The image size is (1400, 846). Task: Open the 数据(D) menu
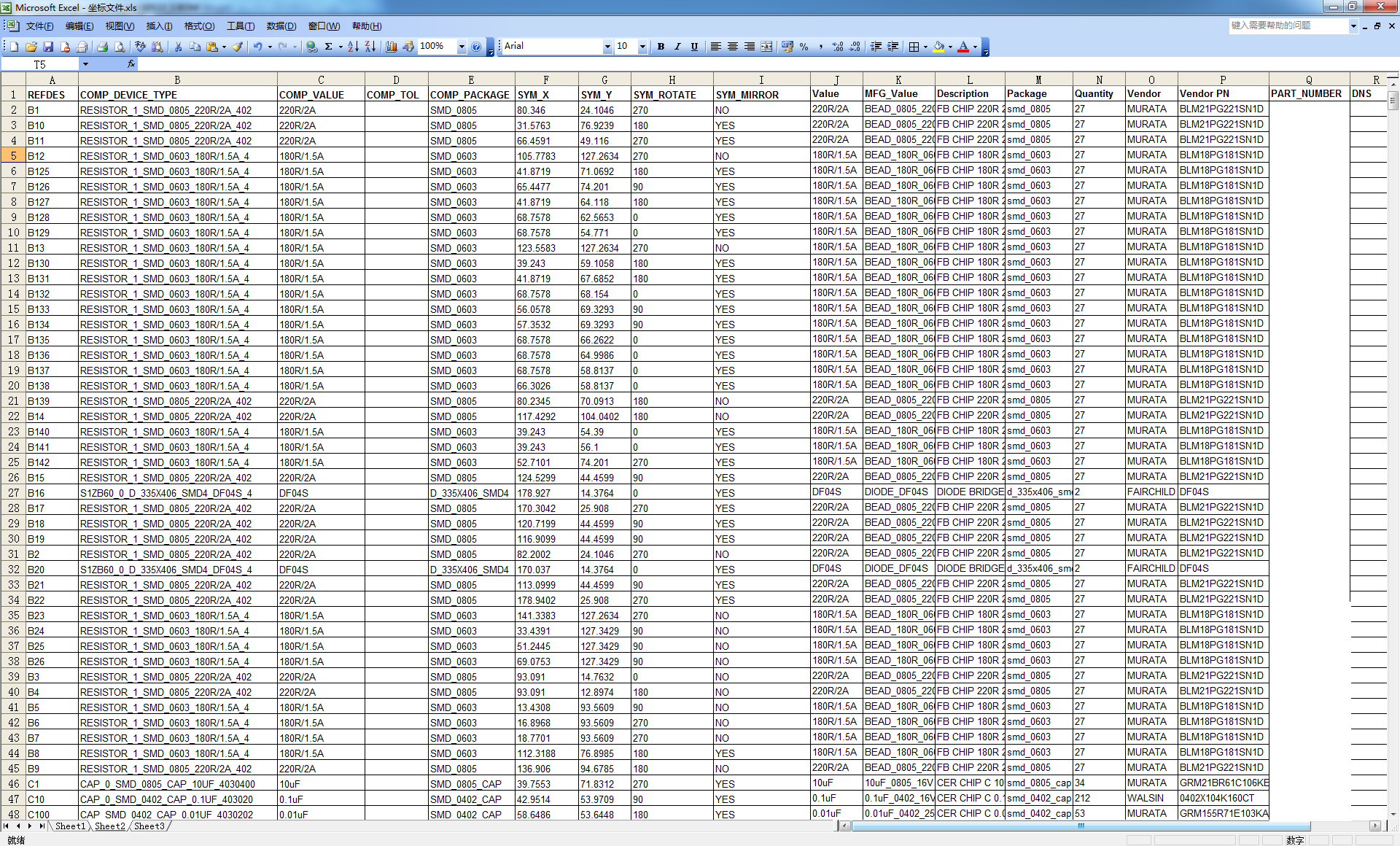click(x=281, y=26)
